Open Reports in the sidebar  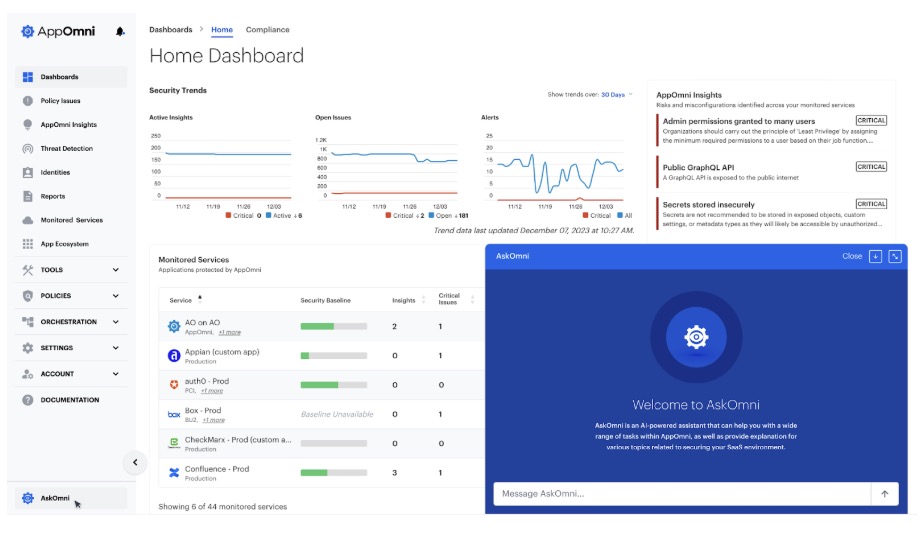[53, 197]
